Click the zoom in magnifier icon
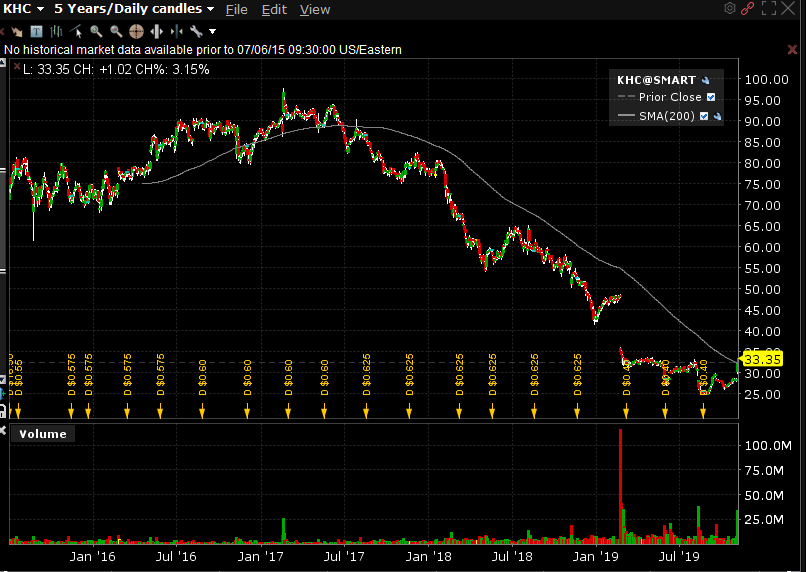This screenshot has width=806, height=572. (97, 31)
